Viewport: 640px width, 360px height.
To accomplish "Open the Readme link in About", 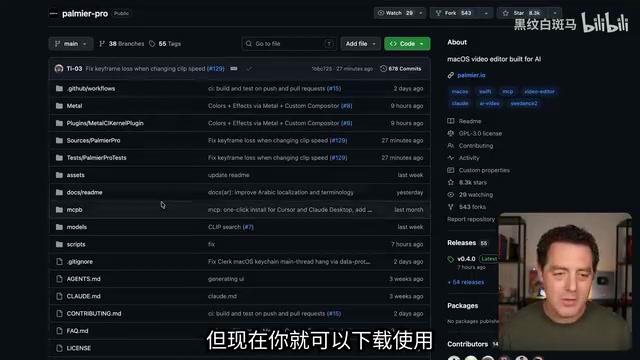I will tap(470, 121).
